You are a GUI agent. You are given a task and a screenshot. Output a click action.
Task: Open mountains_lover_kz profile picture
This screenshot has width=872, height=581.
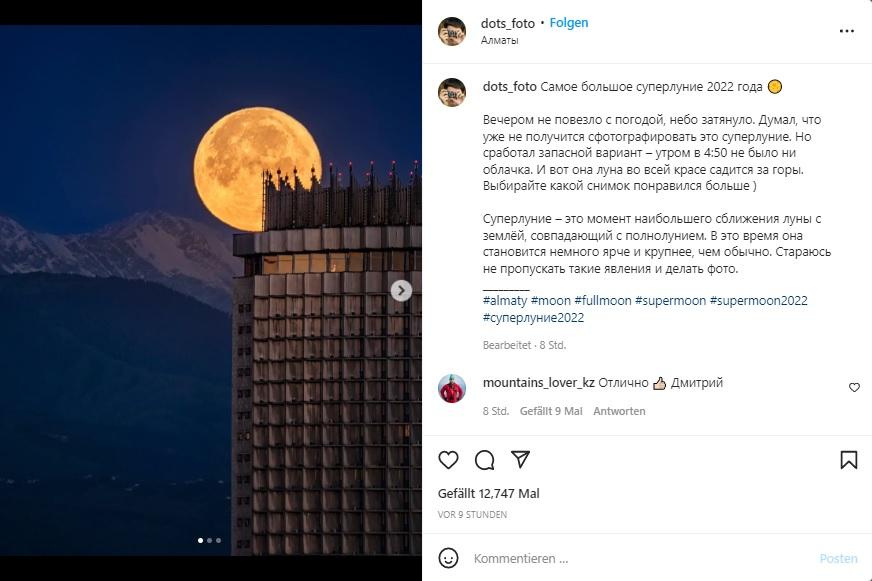[452, 388]
